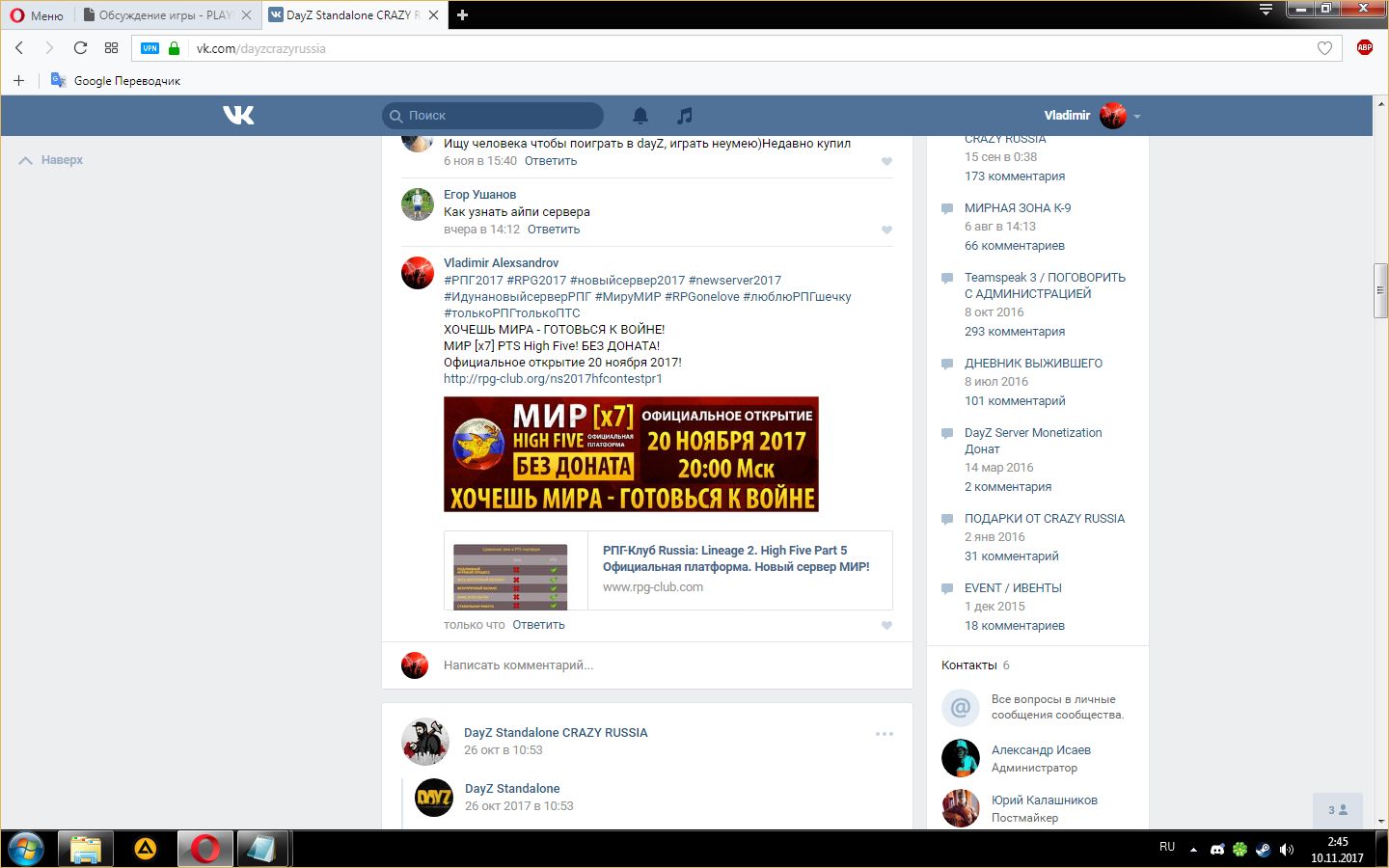Open the Opera speed dial grid icon
Image resolution: width=1389 pixels, height=868 pixels.
[x=111, y=48]
